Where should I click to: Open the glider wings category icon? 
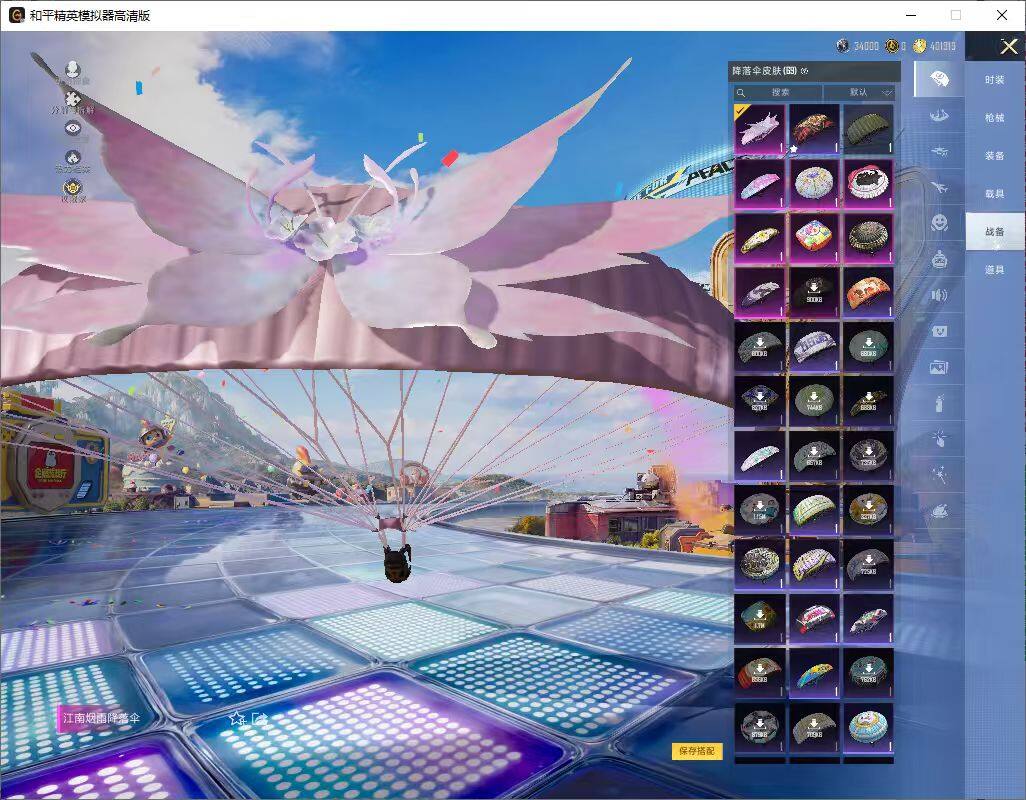click(939, 116)
